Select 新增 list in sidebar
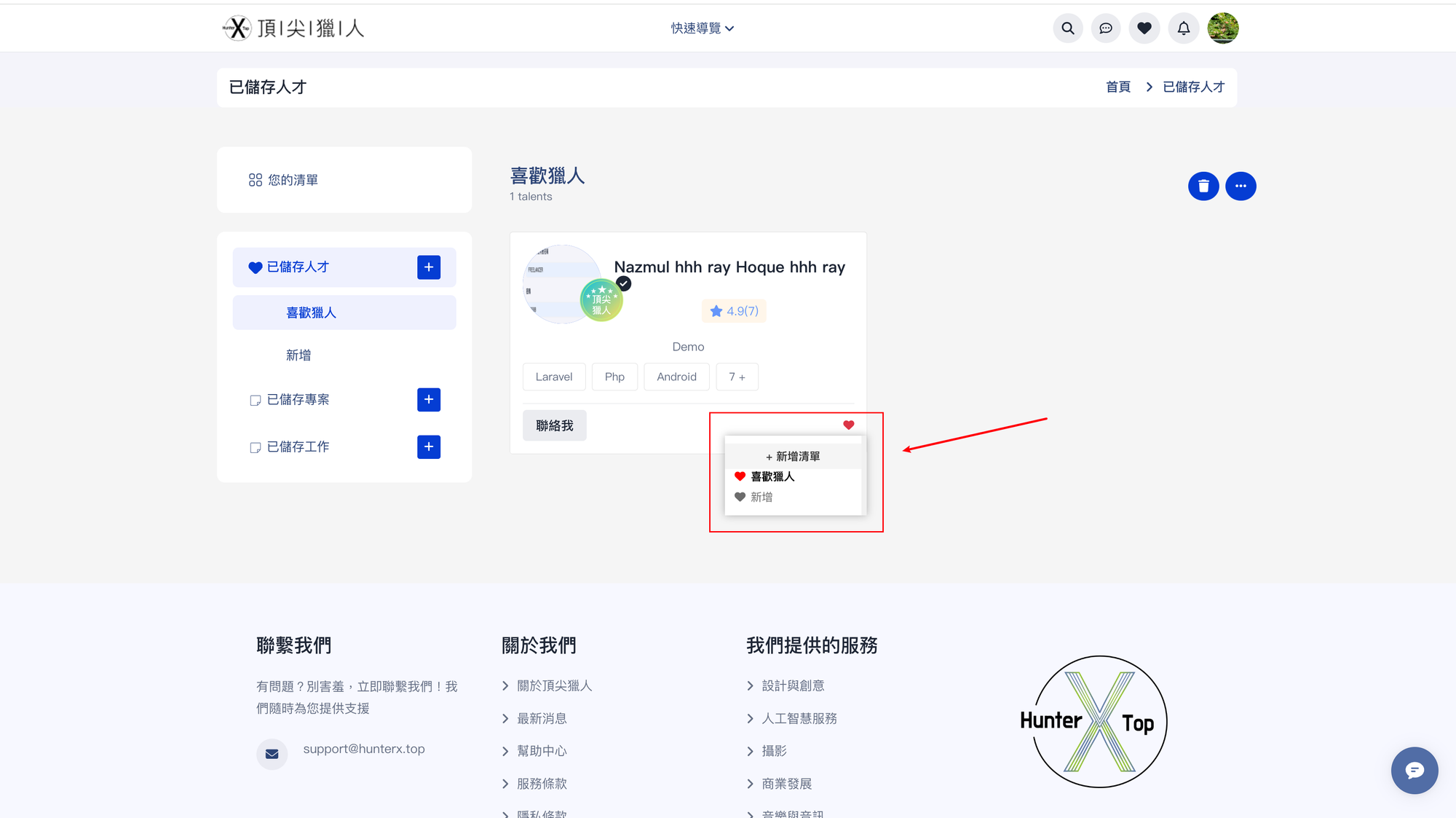 pos(298,355)
